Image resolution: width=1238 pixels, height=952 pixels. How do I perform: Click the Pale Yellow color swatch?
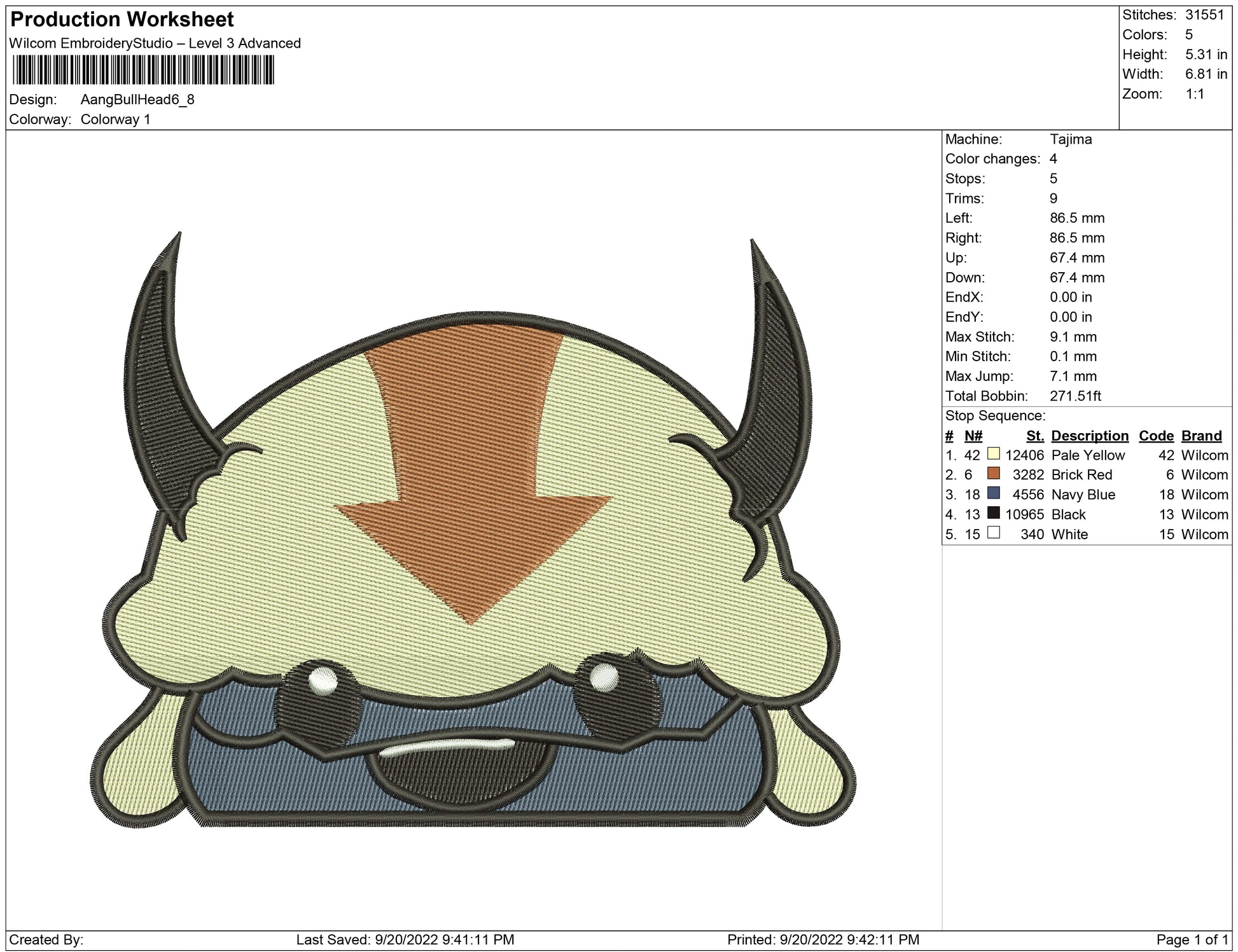coord(993,454)
